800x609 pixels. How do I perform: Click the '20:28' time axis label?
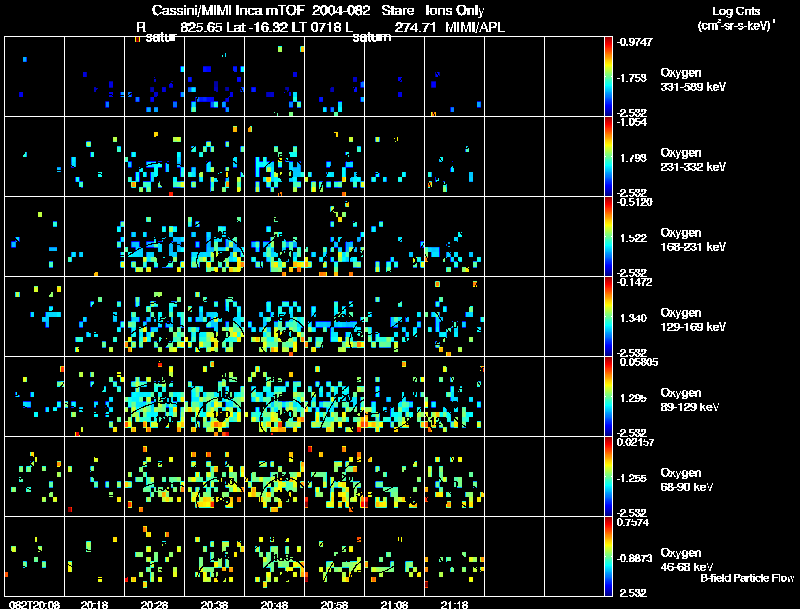[154, 604]
